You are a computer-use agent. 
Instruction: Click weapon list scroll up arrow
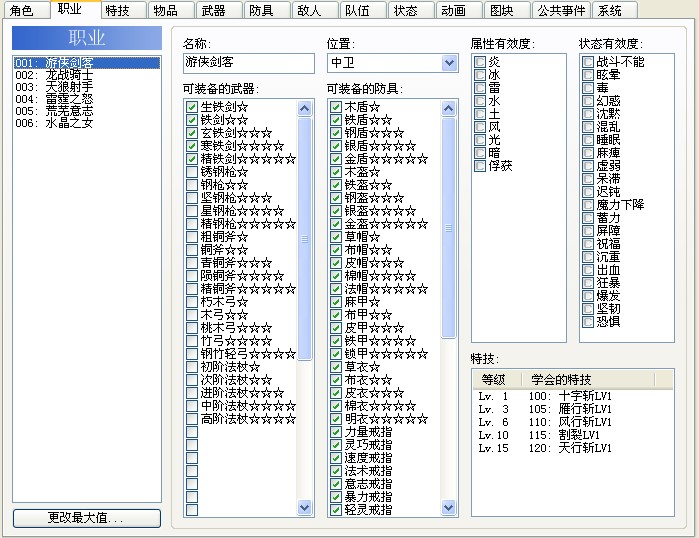pos(304,109)
